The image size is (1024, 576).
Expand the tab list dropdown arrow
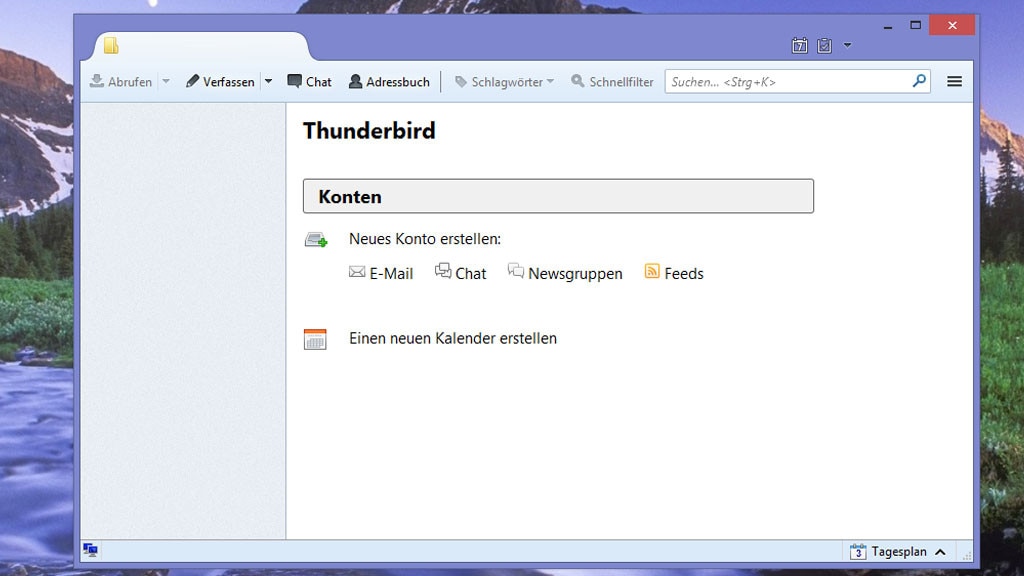coord(847,46)
